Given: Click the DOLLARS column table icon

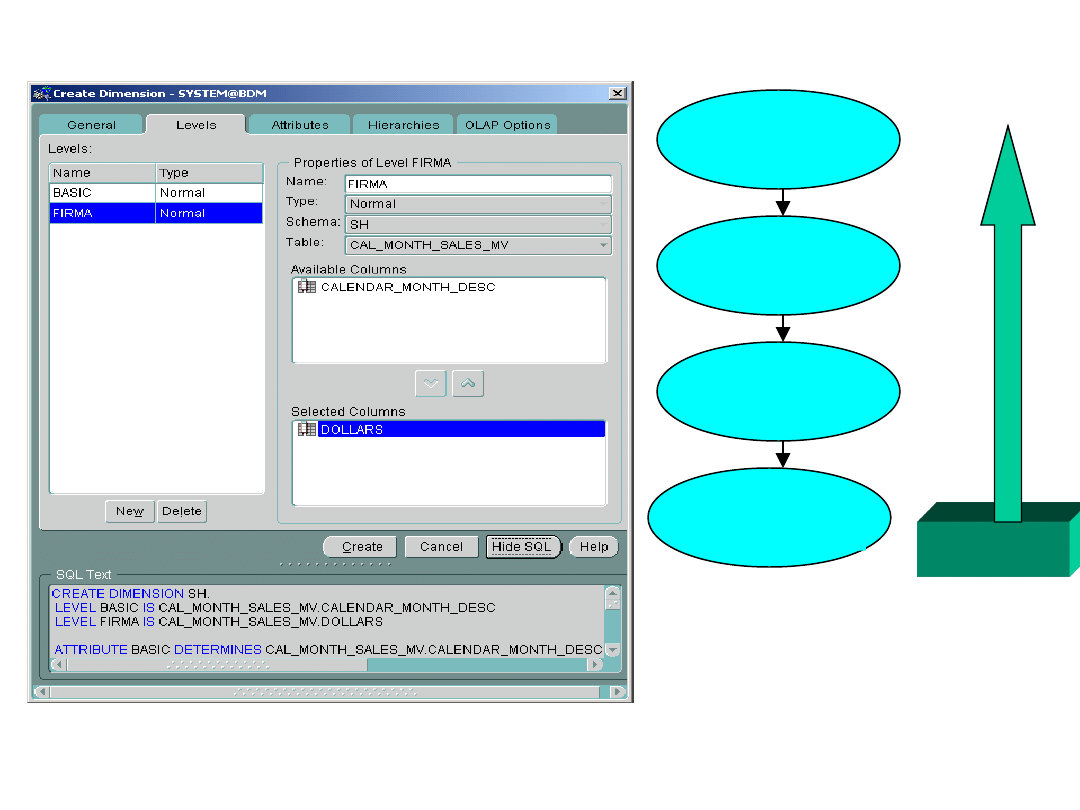Looking at the screenshot, I should tap(307, 429).
